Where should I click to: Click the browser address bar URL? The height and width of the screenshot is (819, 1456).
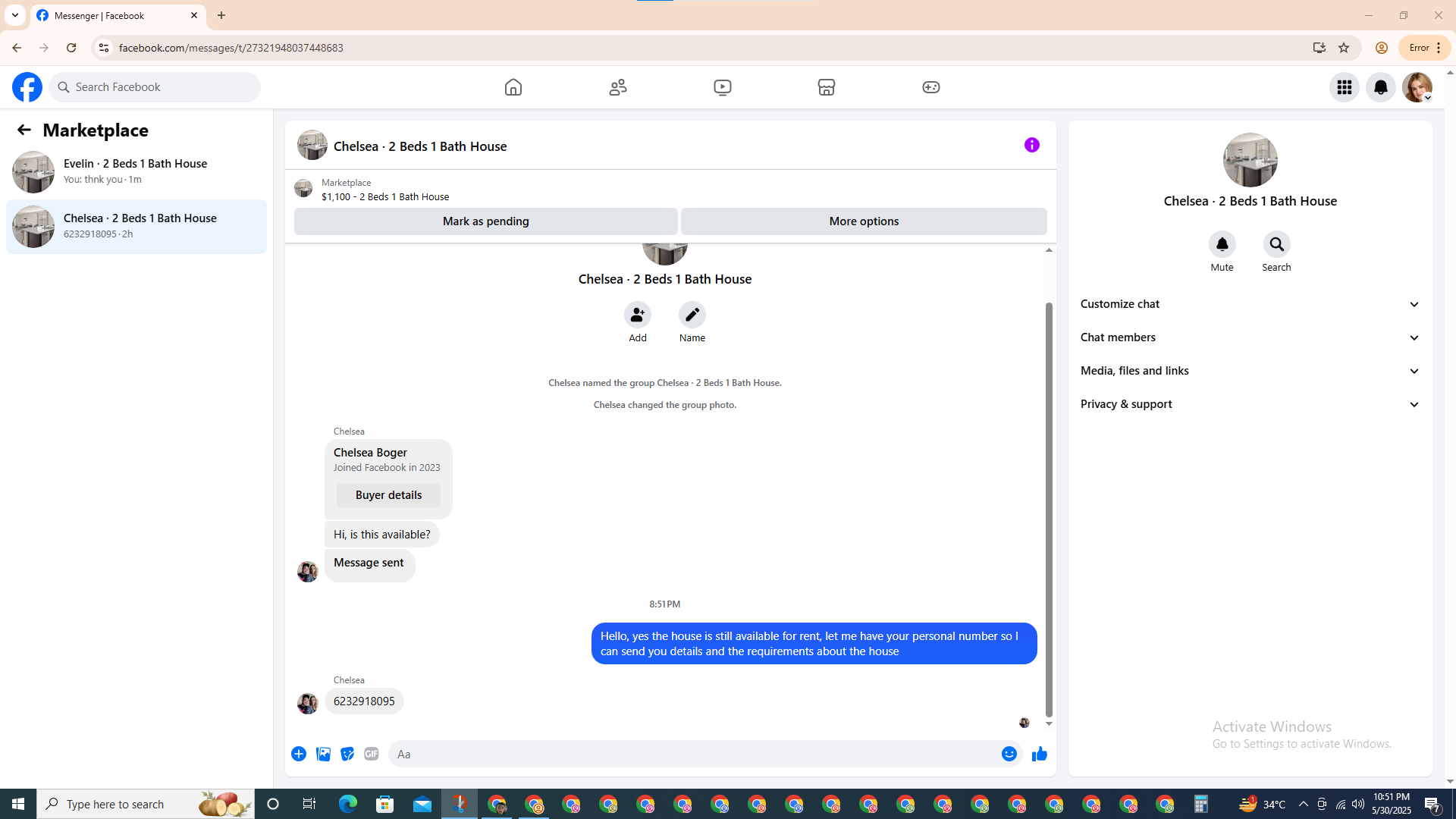point(231,48)
